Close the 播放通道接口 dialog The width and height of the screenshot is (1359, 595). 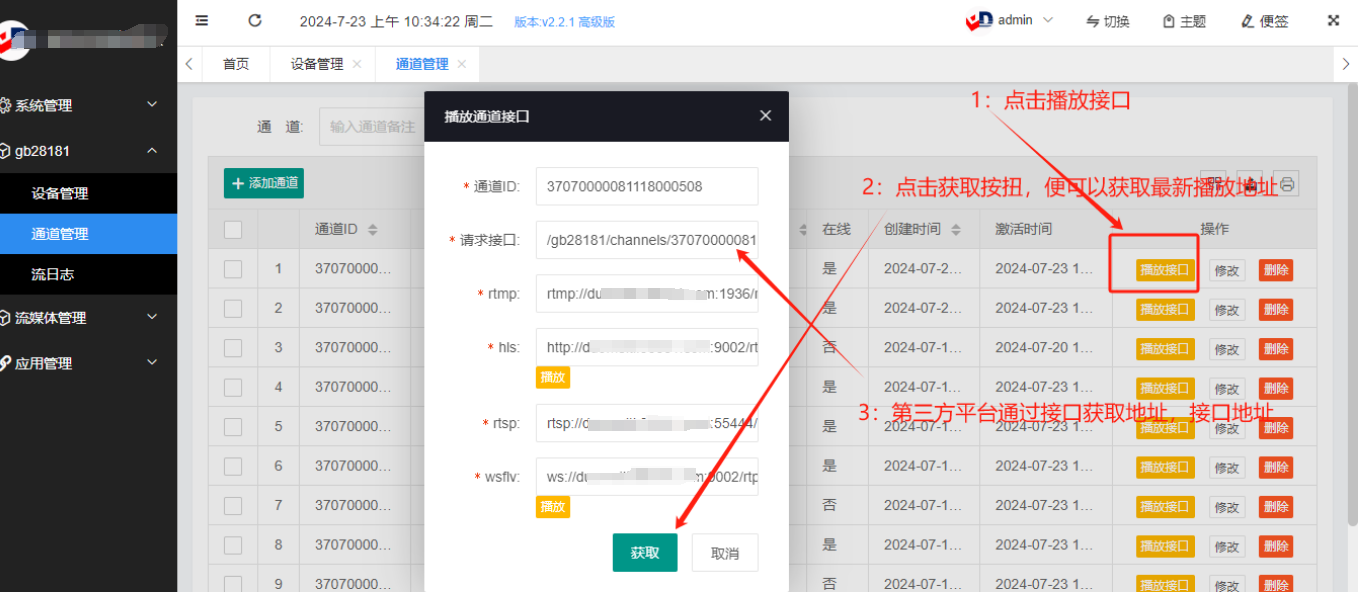pos(765,116)
